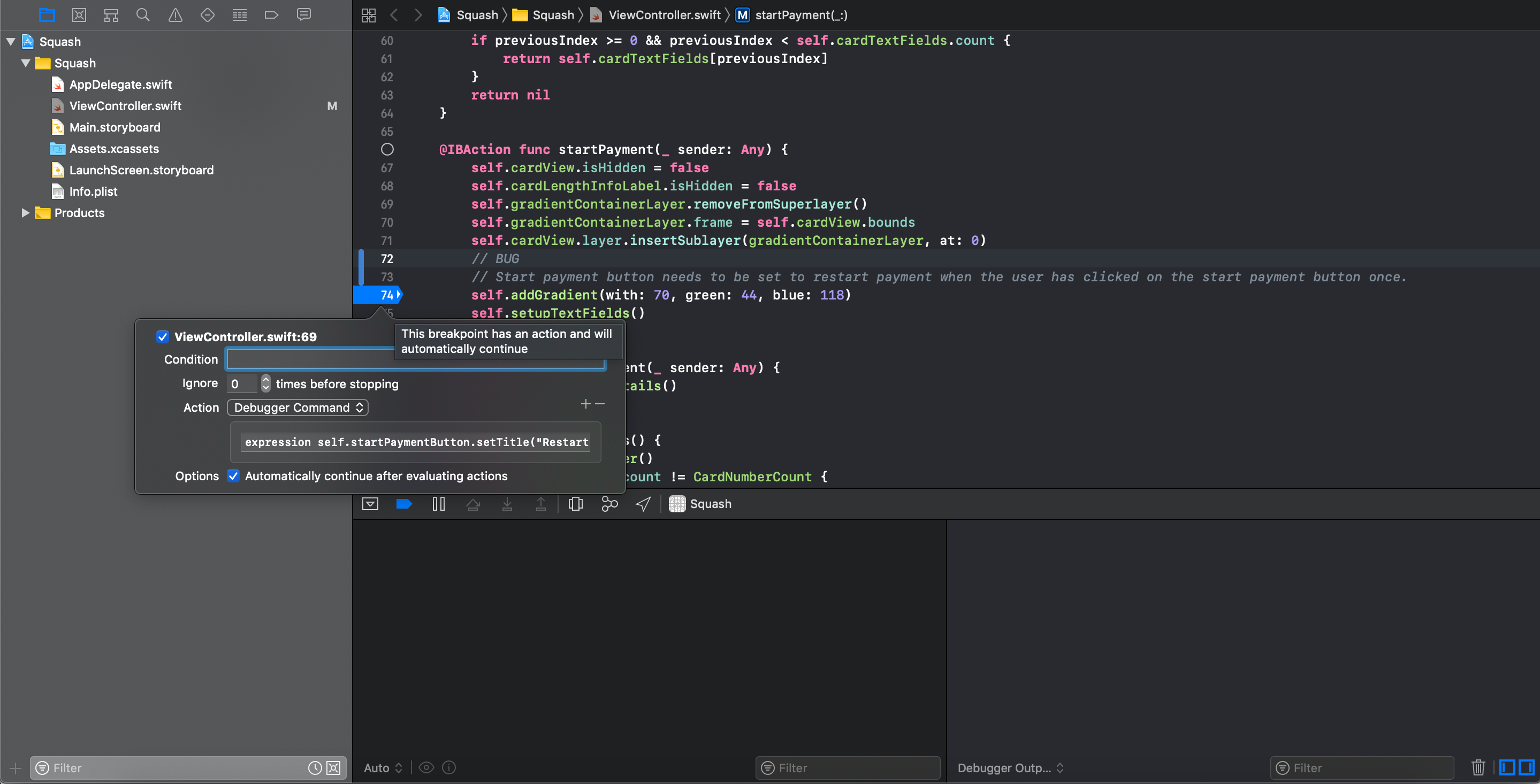1540x784 pixels.
Task: Disable the ViewController.swift:69 breakpoint
Action: [162, 336]
